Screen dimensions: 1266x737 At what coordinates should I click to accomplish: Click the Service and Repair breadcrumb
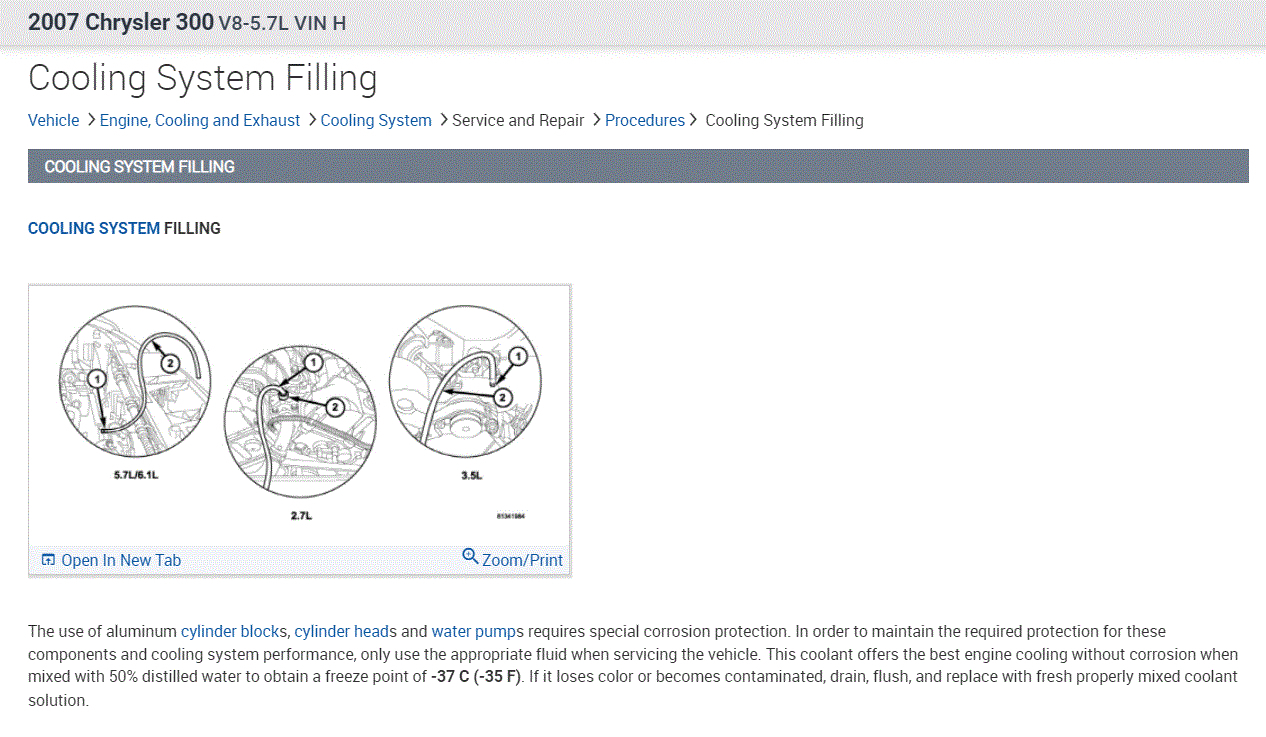click(518, 120)
